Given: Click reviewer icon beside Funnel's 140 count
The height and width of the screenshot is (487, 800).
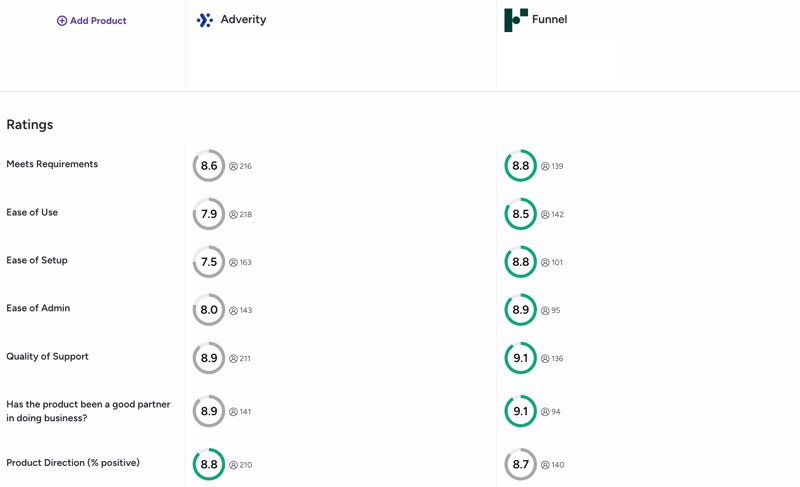Looking at the screenshot, I should coord(546,465).
